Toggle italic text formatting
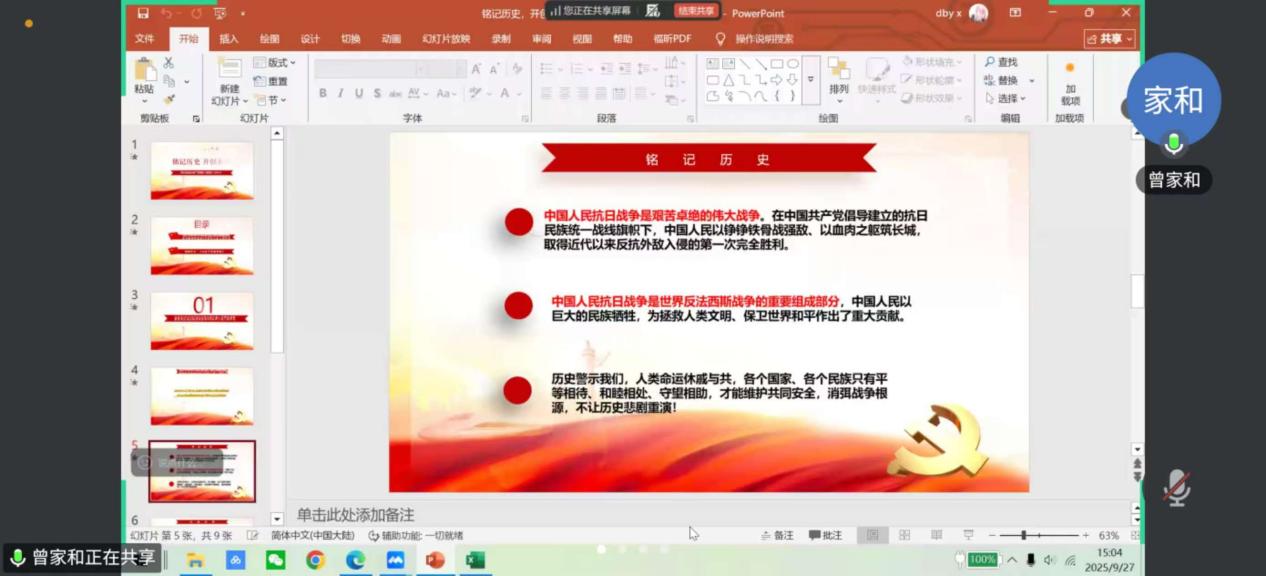 tap(341, 93)
